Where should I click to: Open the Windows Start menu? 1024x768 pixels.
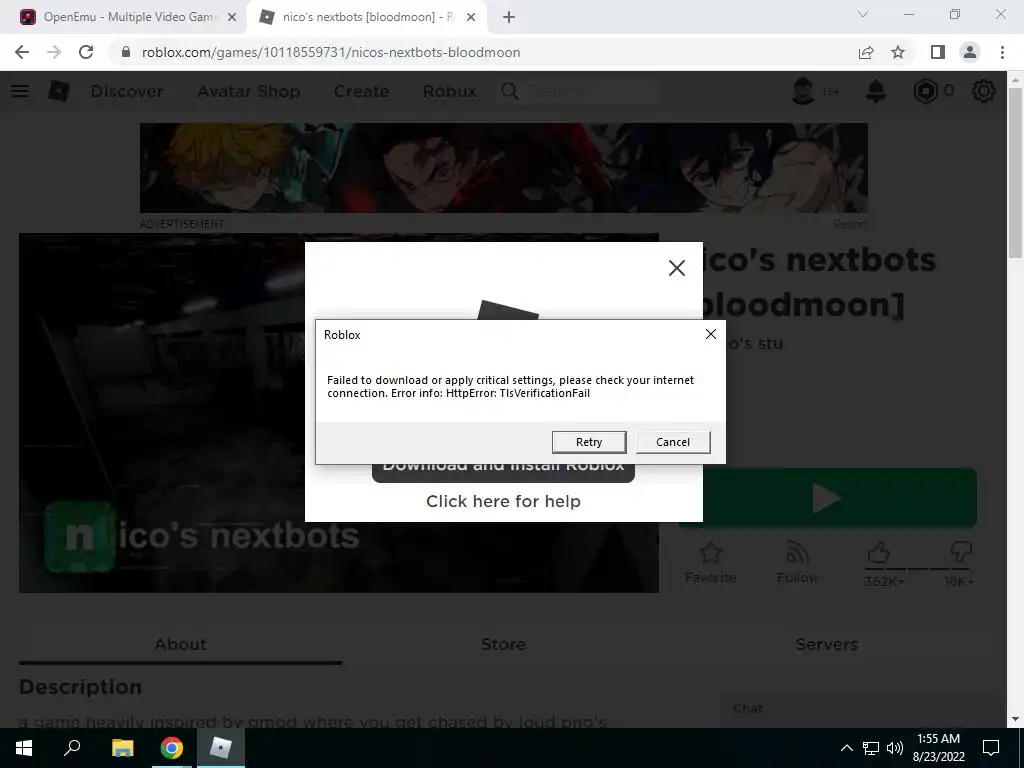[x=24, y=748]
